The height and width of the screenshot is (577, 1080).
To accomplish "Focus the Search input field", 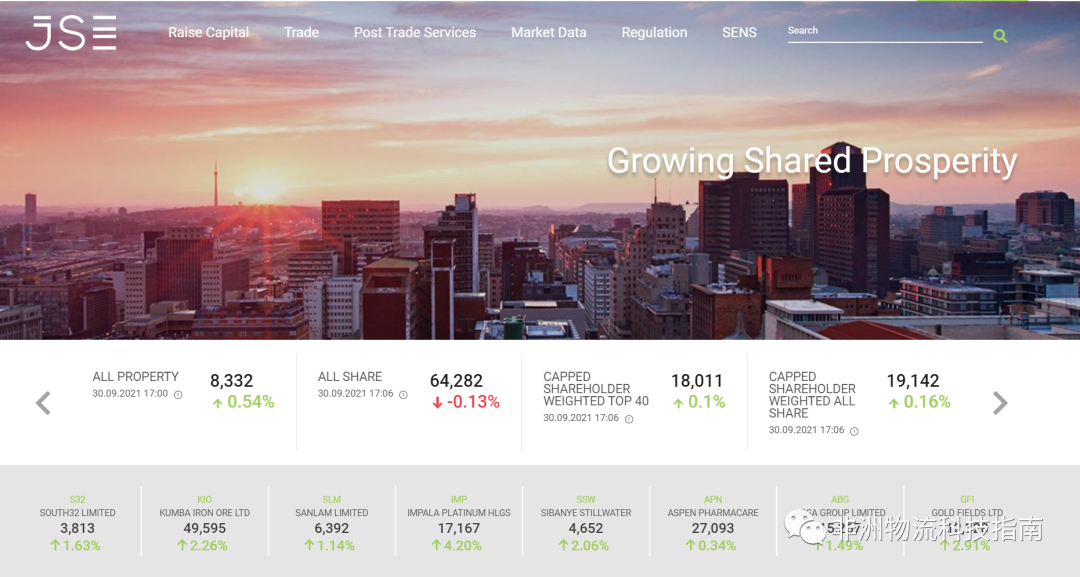I will 885,32.
